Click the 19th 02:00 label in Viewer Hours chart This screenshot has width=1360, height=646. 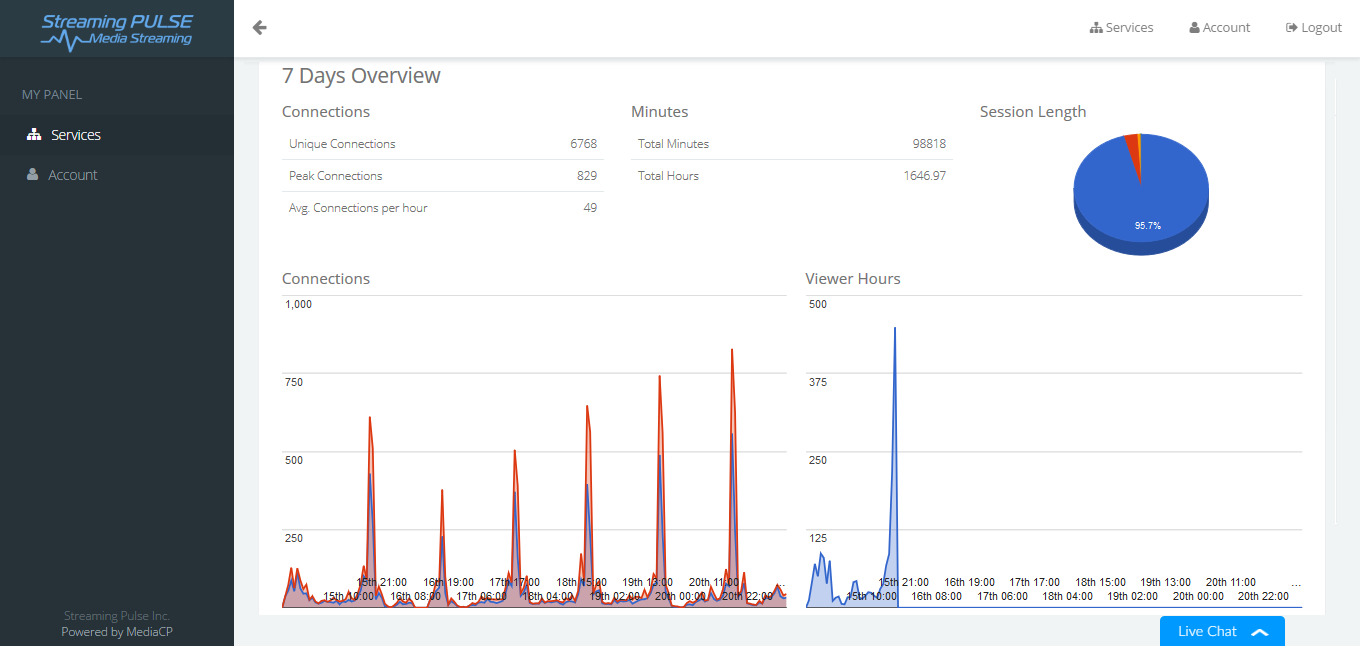coord(1133,596)
